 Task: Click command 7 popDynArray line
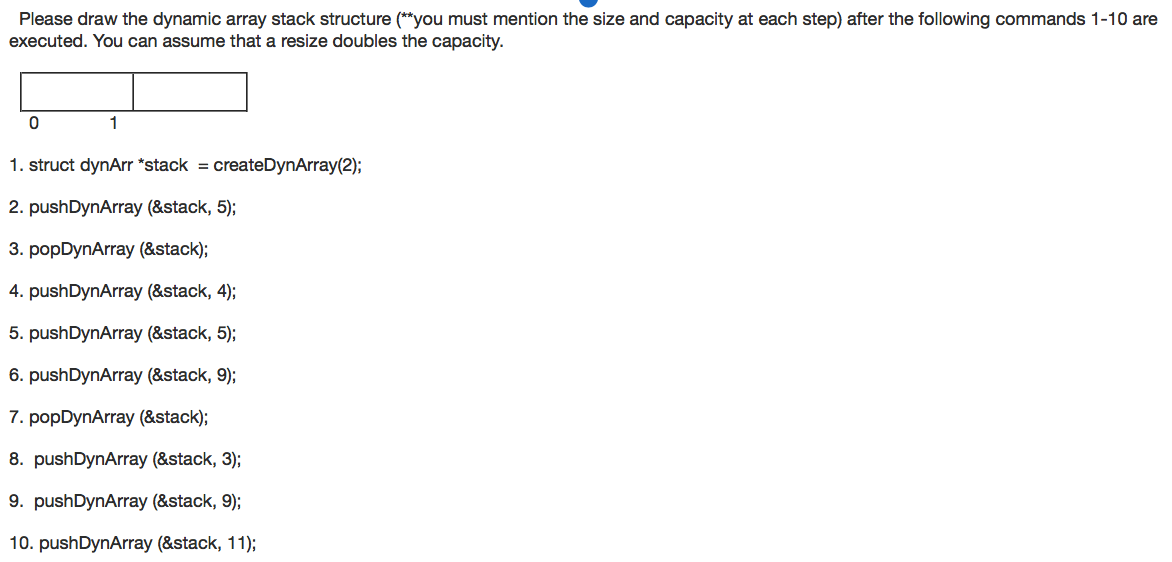[x=108, y=417]
